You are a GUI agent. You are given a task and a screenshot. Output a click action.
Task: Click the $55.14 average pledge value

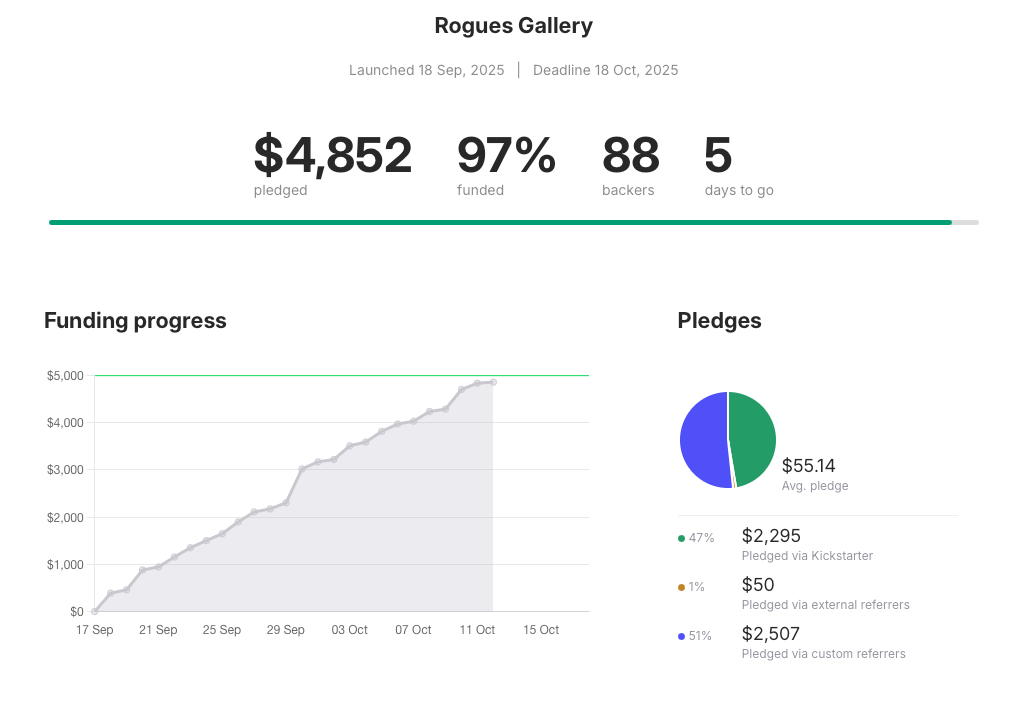point(808,465)
